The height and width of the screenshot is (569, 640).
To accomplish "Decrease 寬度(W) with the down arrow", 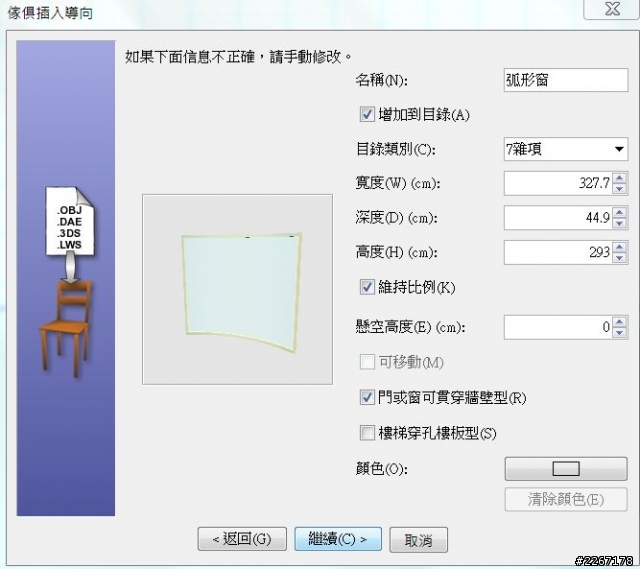I will [620, 189].
